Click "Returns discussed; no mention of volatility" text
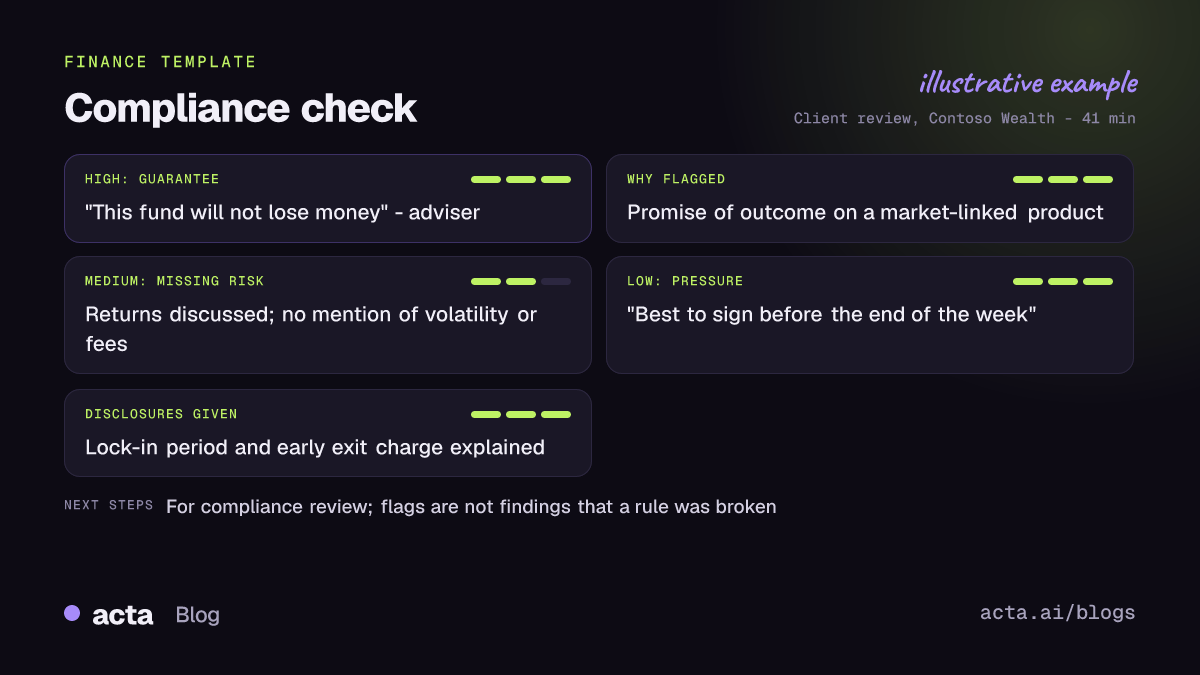Image resolution: width=1200 pixels, height=675 pixels. pos(297,314)
